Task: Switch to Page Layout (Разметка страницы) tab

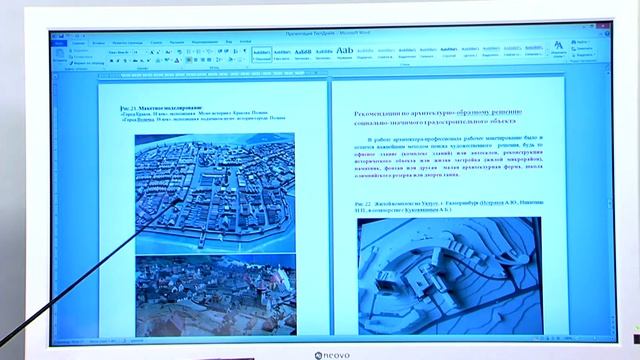Action: point(127,42)
